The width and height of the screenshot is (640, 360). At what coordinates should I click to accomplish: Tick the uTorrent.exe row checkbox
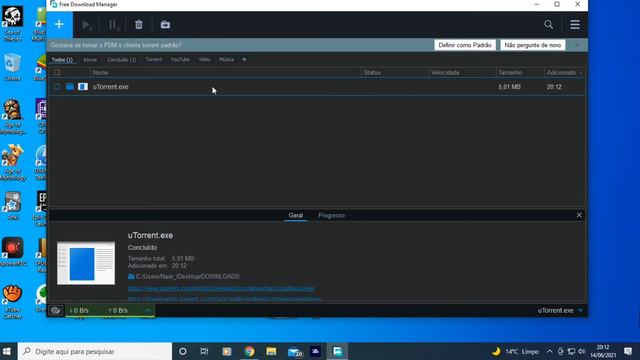[x=57, y=87]
